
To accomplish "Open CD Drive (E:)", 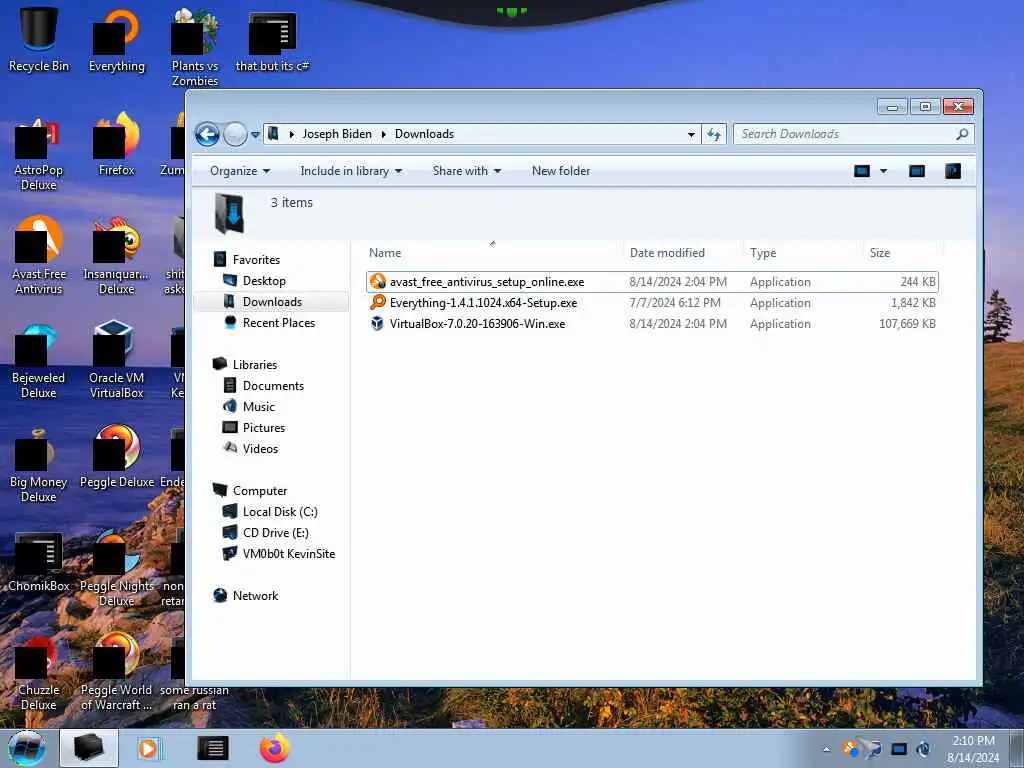I will tap(276, 533).
